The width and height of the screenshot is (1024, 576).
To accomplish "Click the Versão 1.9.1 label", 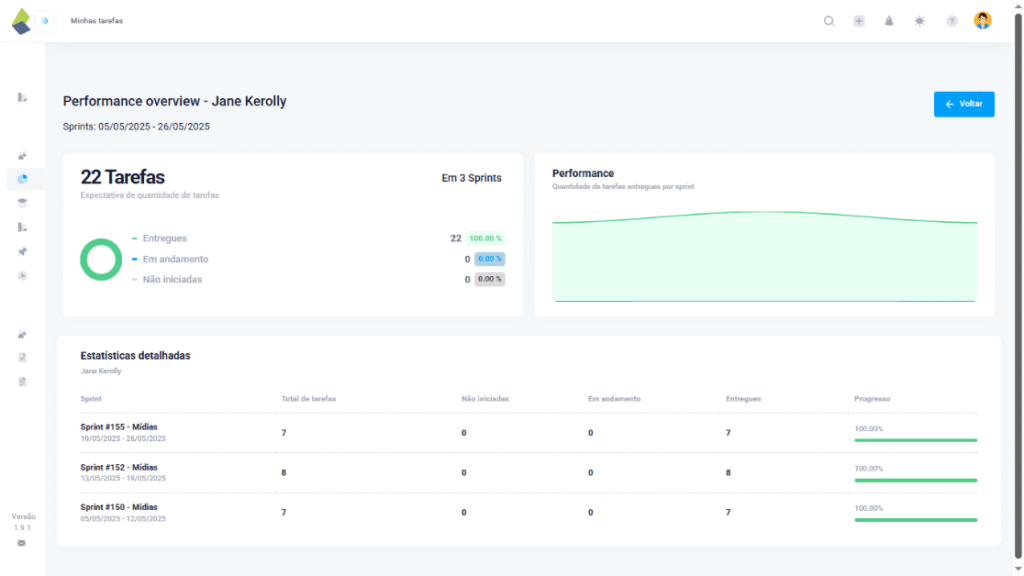I will [x=23, y=522].
